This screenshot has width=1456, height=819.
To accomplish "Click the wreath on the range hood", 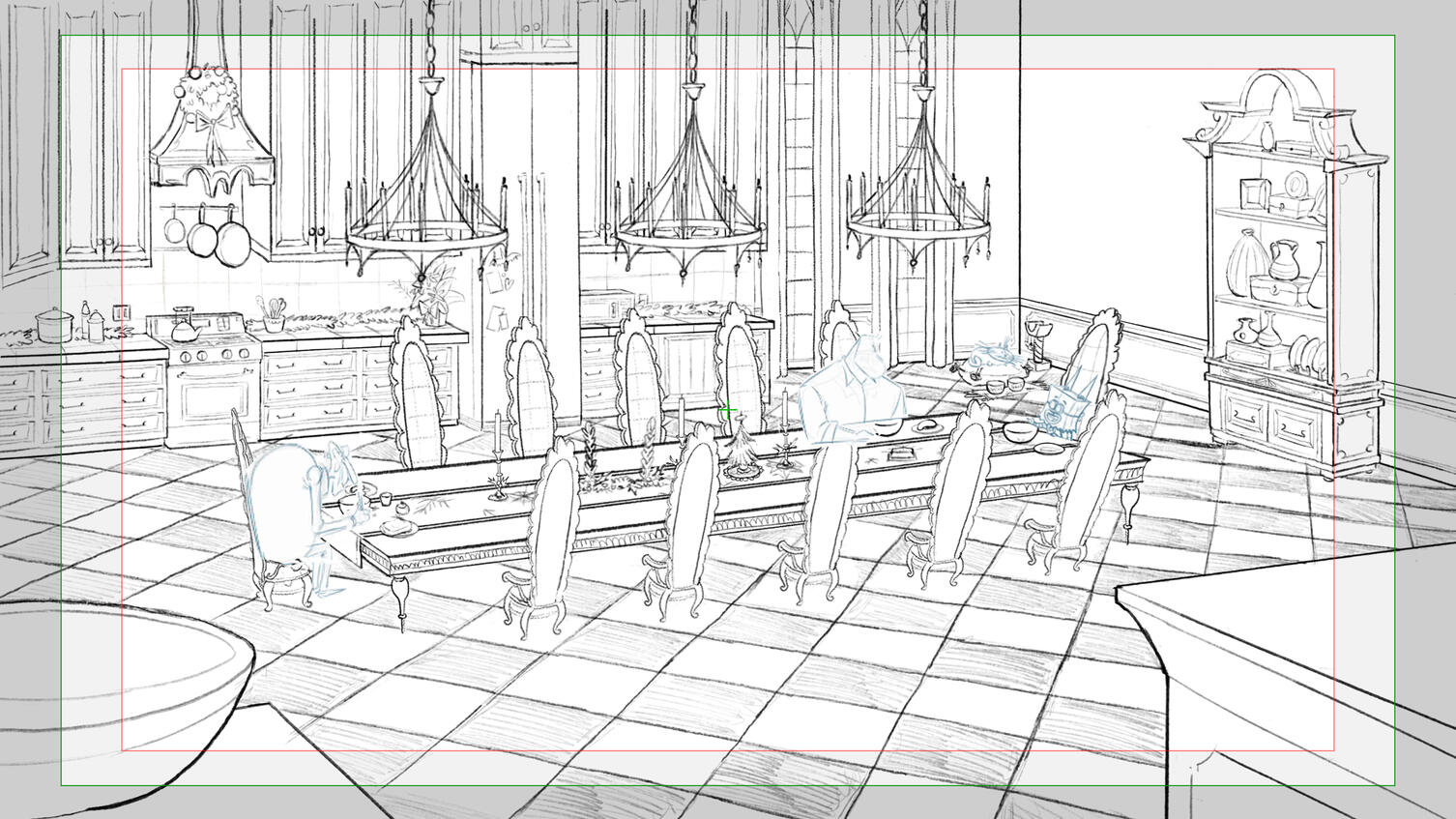I will [x=212, y=90].
